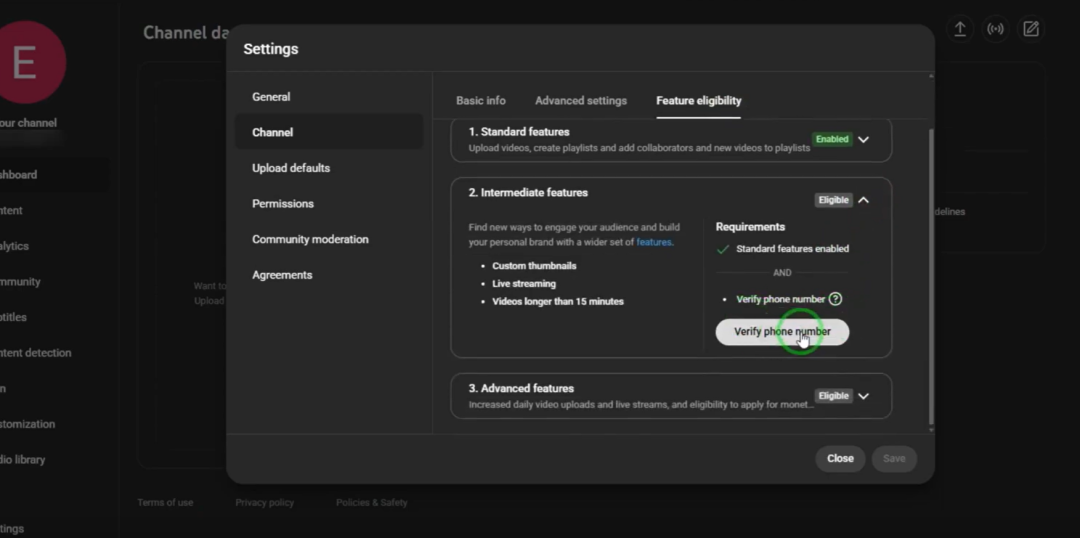Select the Feature eligibility tab
Image resolution: width=1080 pixels, height=538 pixels.
coord(699,101)
